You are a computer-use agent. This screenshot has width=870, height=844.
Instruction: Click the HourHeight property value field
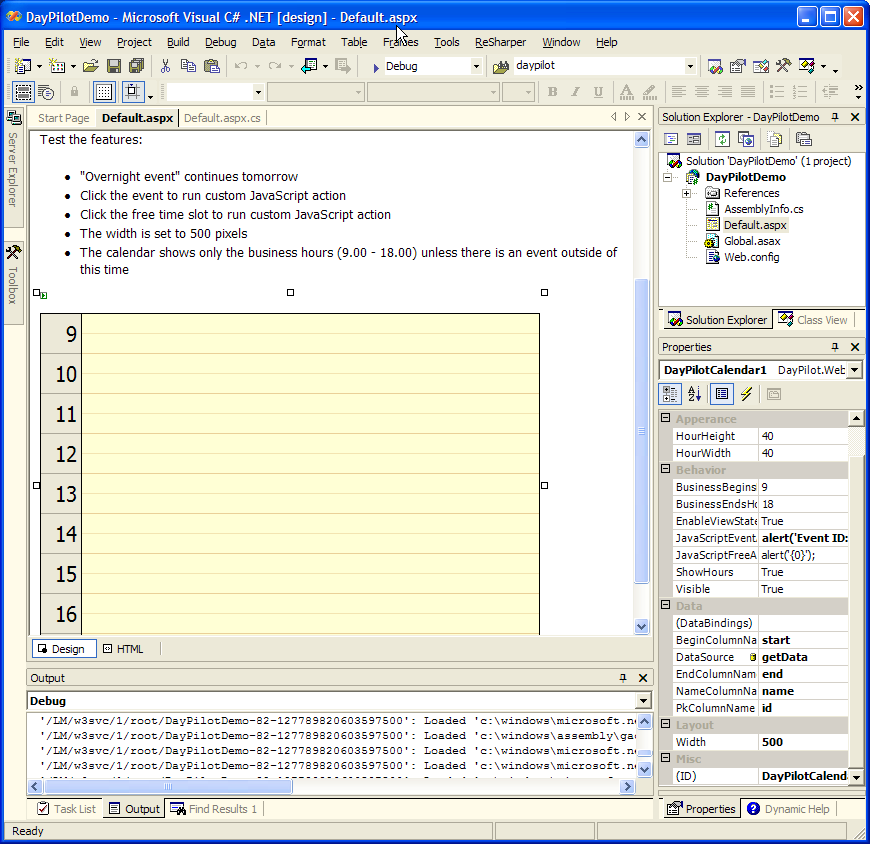tap(803, 436)
